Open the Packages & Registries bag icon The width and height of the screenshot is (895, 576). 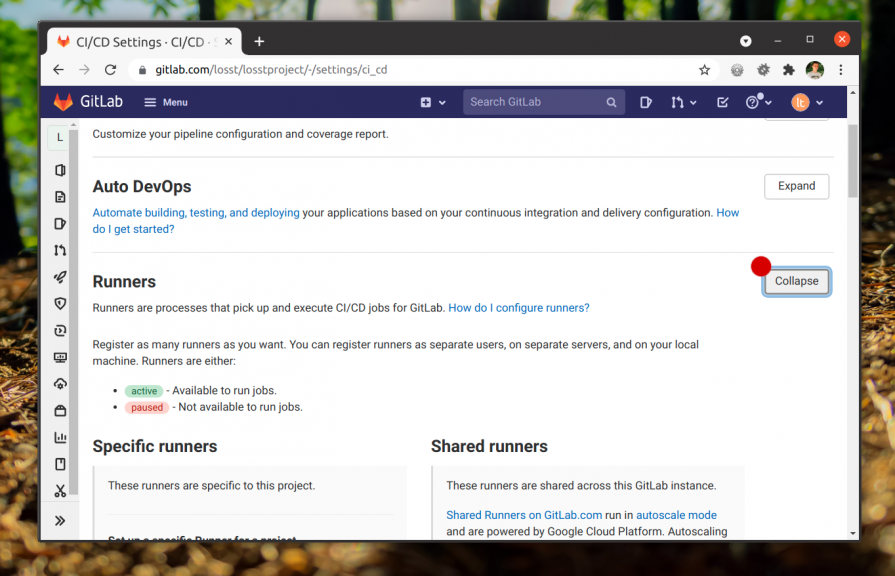pos(60,411)
